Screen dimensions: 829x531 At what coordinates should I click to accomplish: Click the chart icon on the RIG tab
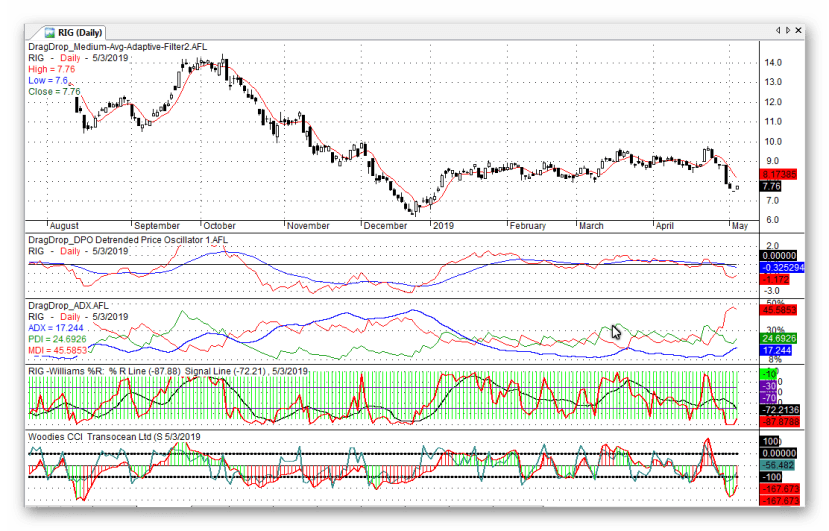(50, 33)
